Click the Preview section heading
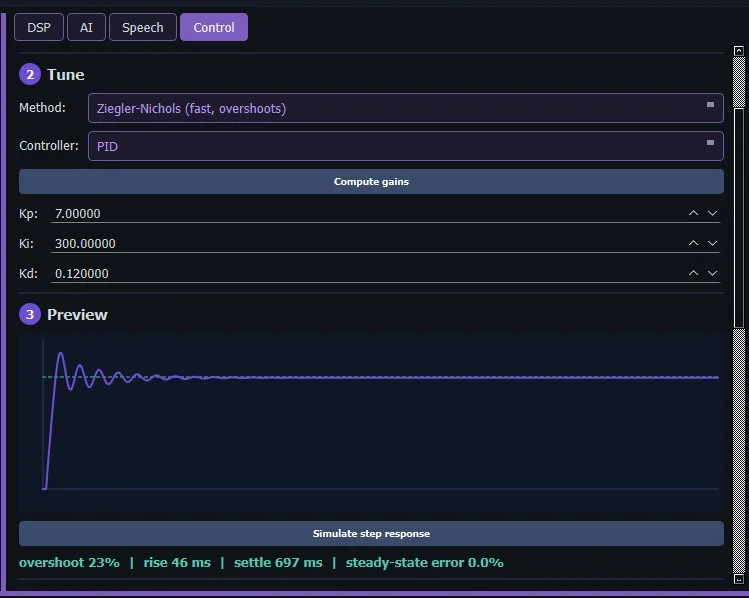 pyautogui.click(x=77, y=315)
